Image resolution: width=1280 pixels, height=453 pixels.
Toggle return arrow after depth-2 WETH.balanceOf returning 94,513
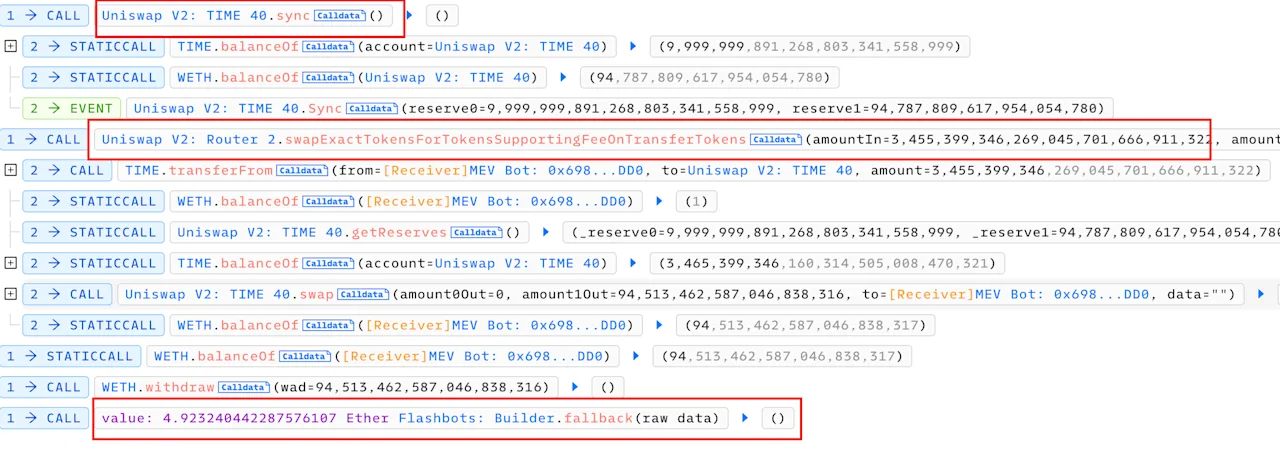point(660,326)
